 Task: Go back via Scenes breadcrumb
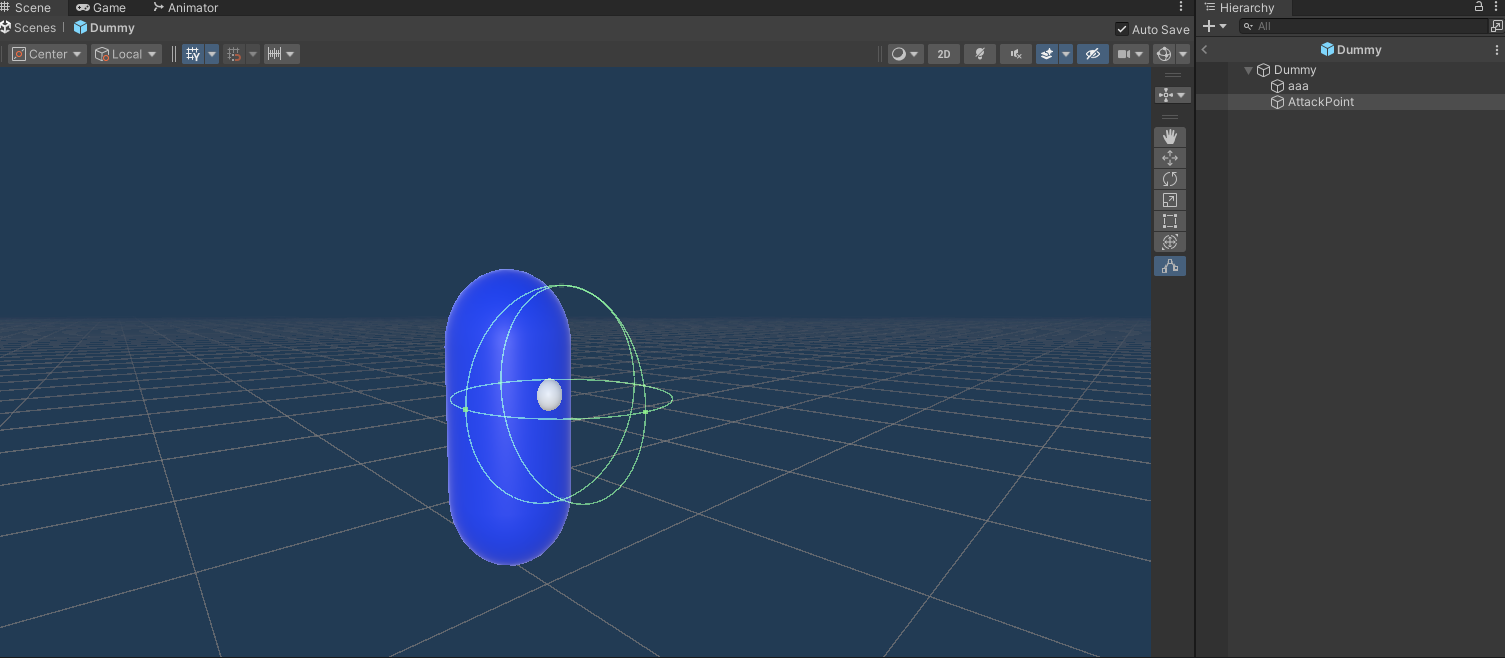tap(28, 28)
